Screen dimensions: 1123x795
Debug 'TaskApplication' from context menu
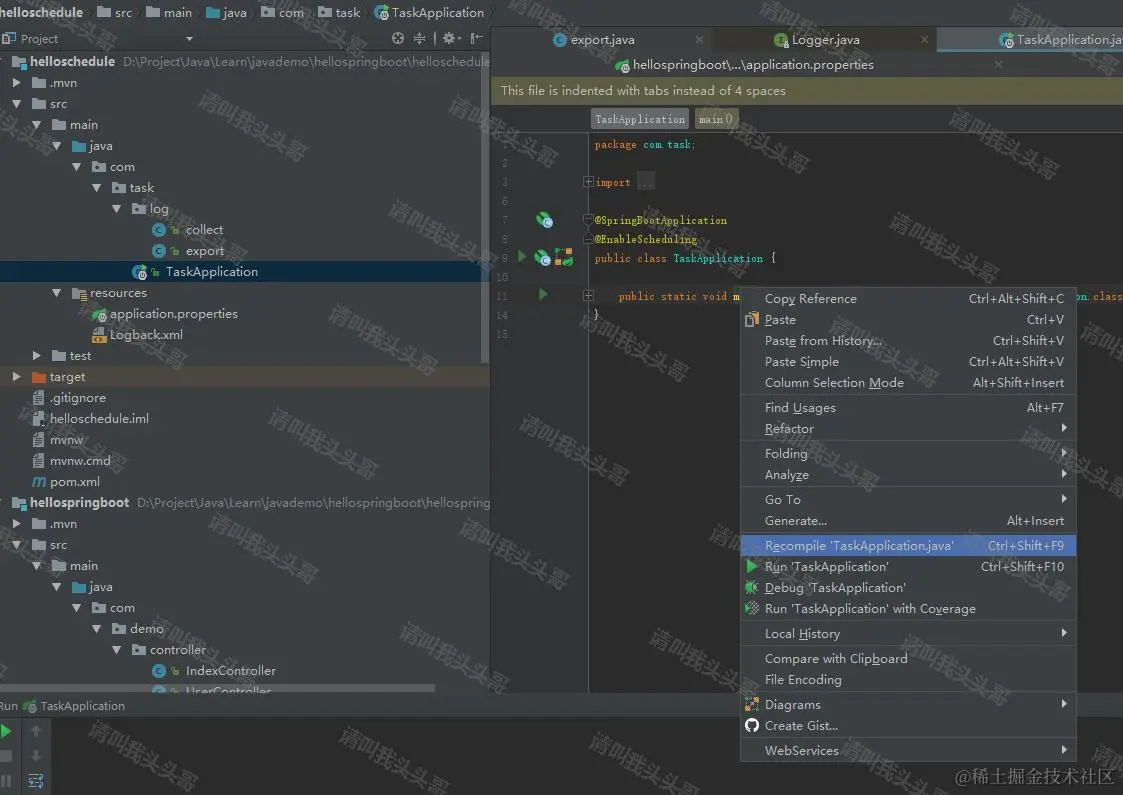(907, 587)
